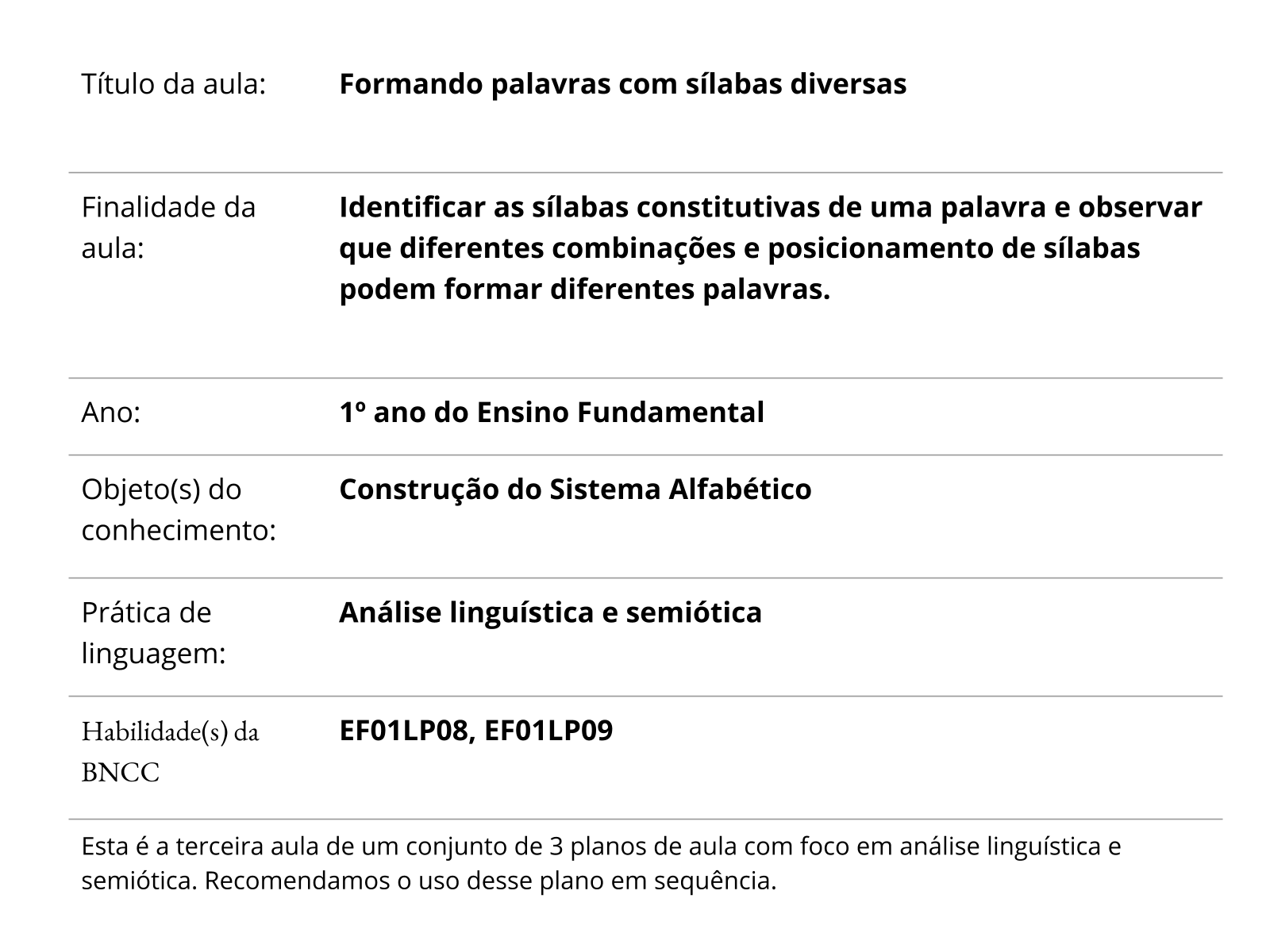Image resolution: width=1270 pixels, height=952 pixels.
Task: Click the 'Finalidade da aula:' label
Action: (x=168, y=228)
